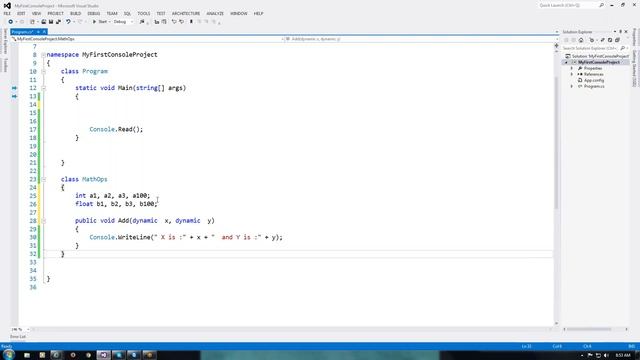Pin the Program.cs tab
640x360 pixels.
[38, 32]
